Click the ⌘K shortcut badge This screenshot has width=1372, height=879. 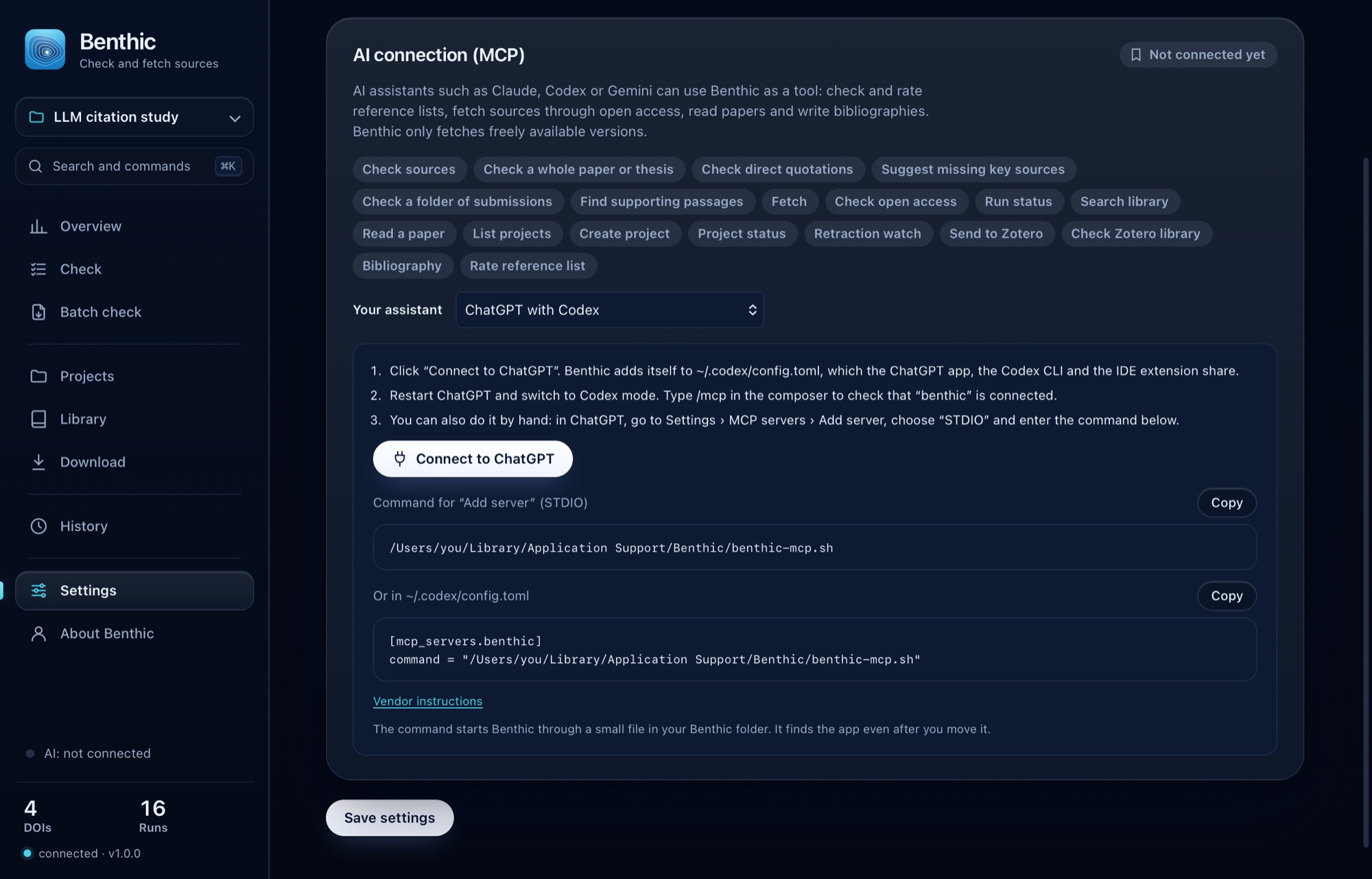pos(228,166)
